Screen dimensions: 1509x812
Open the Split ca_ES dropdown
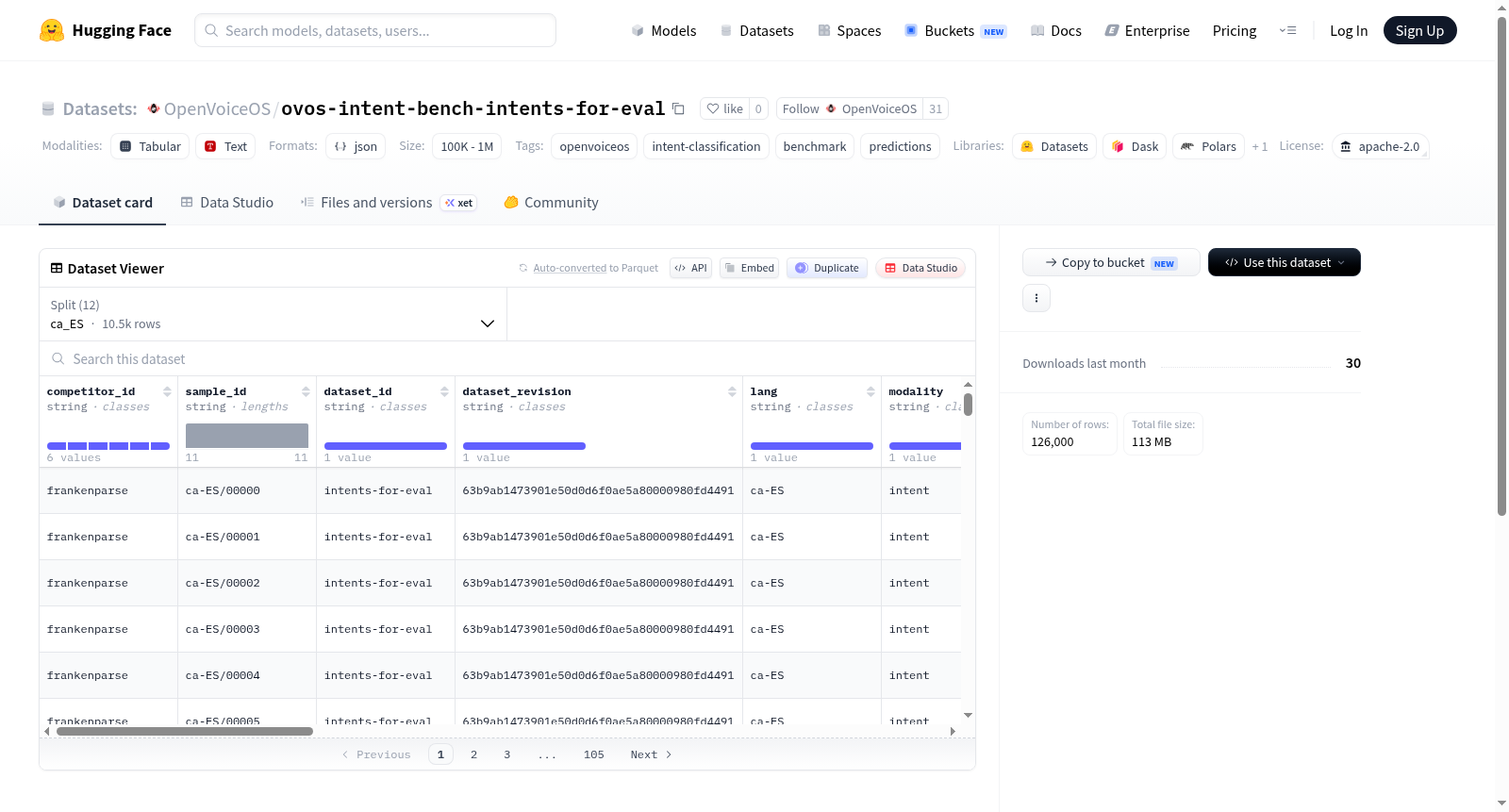[x=273, y=314]
